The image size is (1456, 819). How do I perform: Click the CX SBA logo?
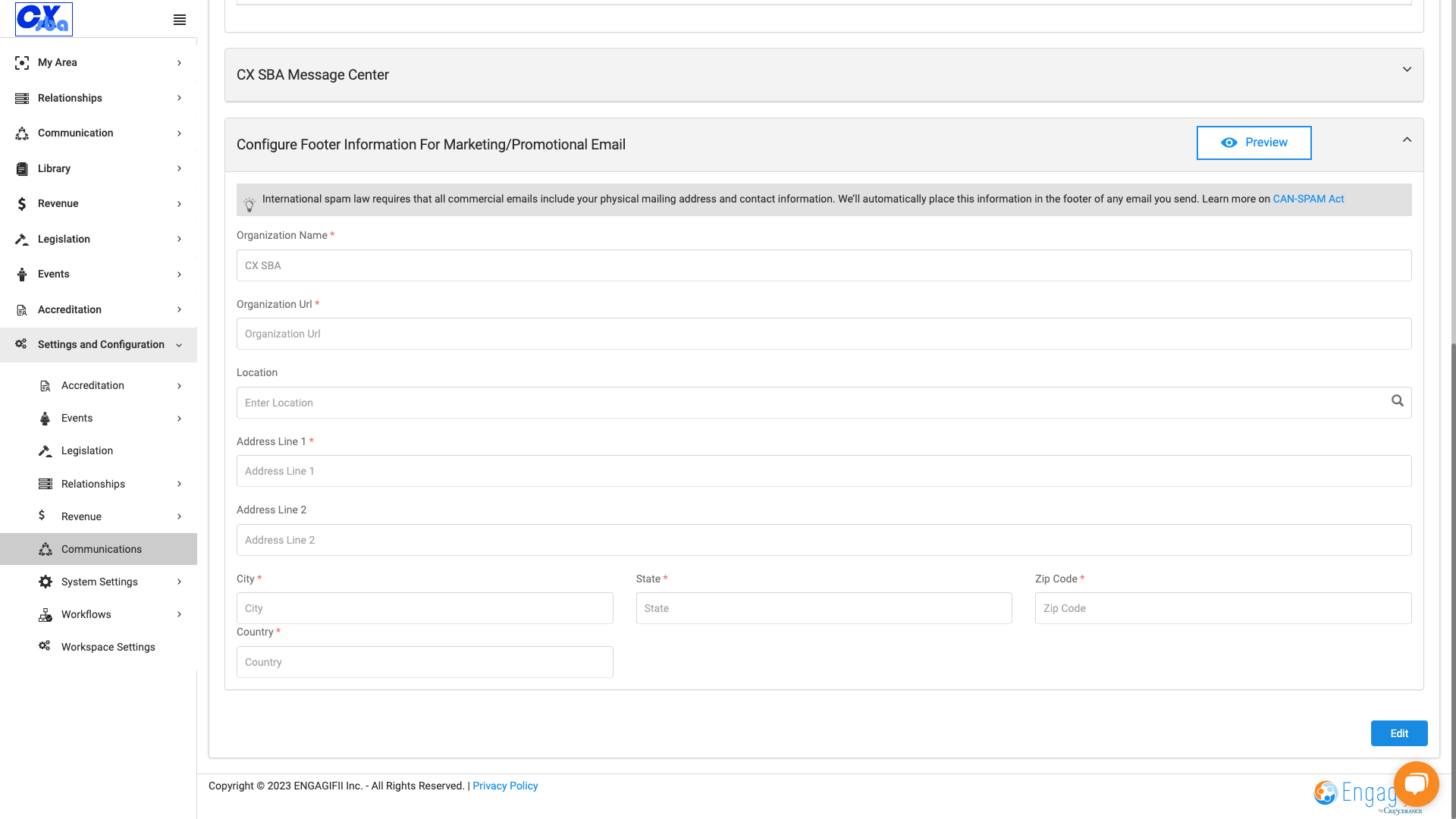44,19
